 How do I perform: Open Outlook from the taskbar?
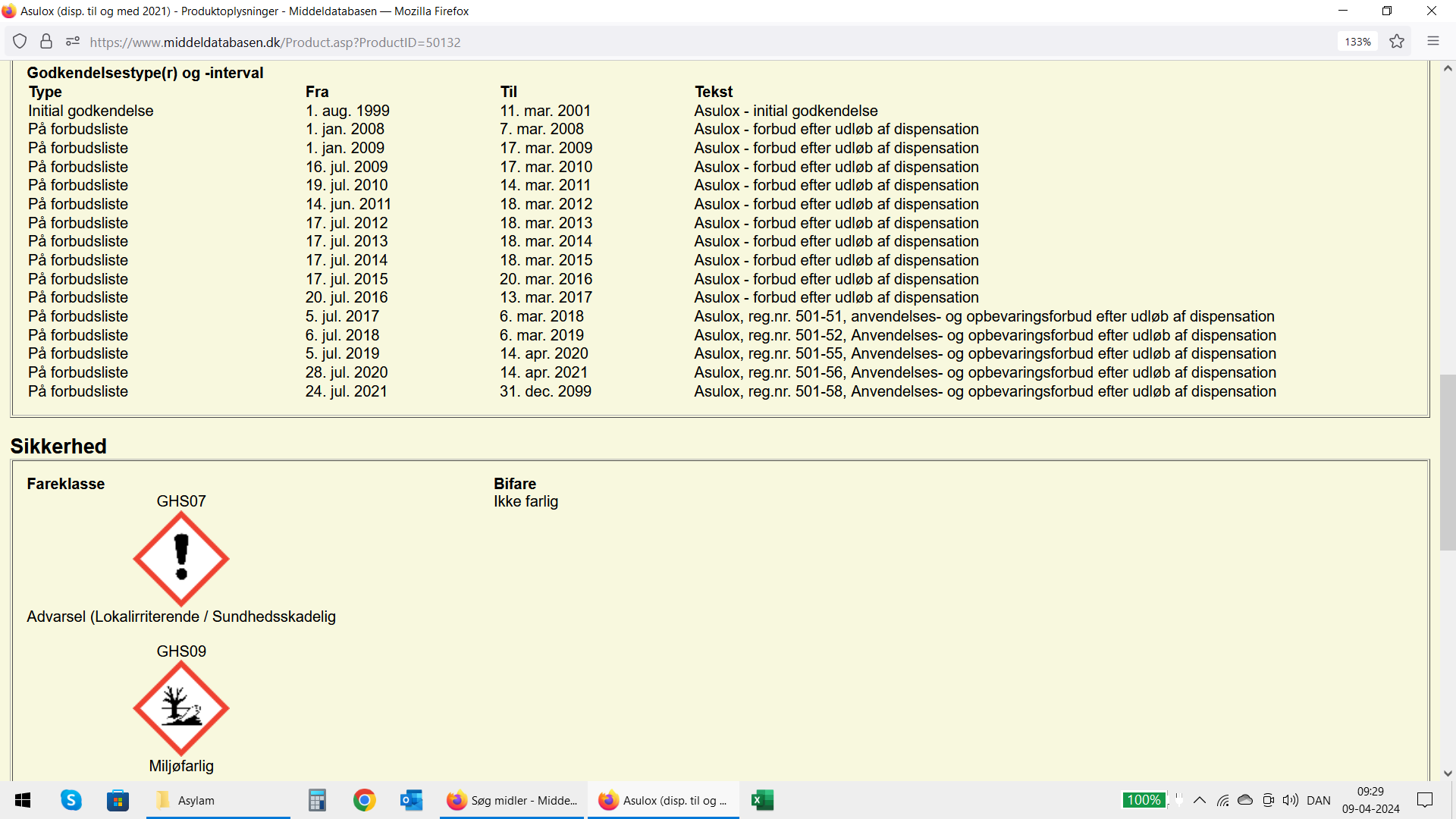coord(411,800)
